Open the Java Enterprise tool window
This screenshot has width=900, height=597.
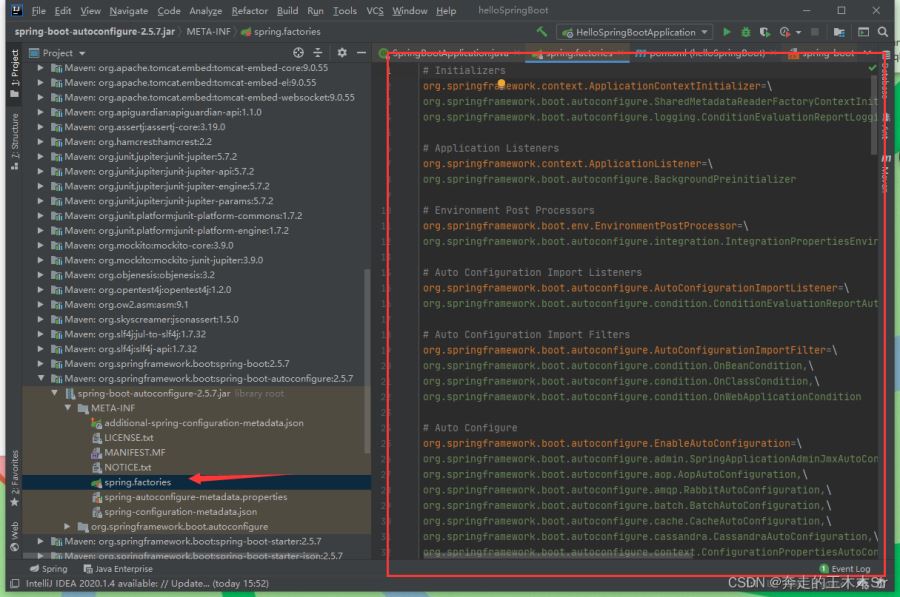coord(118,569)
